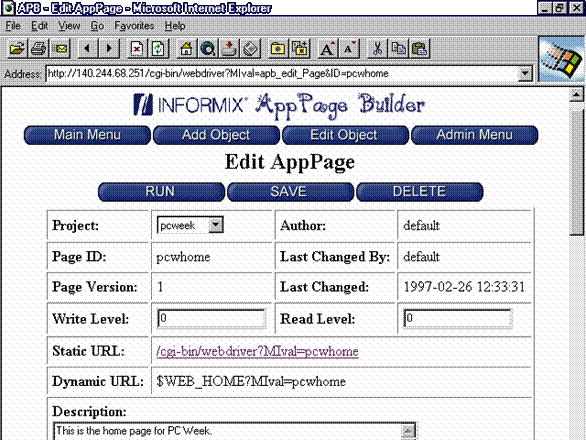Click the Description box scroll up arrow
This screenshot has width=586, height=440.
(408, 431)
